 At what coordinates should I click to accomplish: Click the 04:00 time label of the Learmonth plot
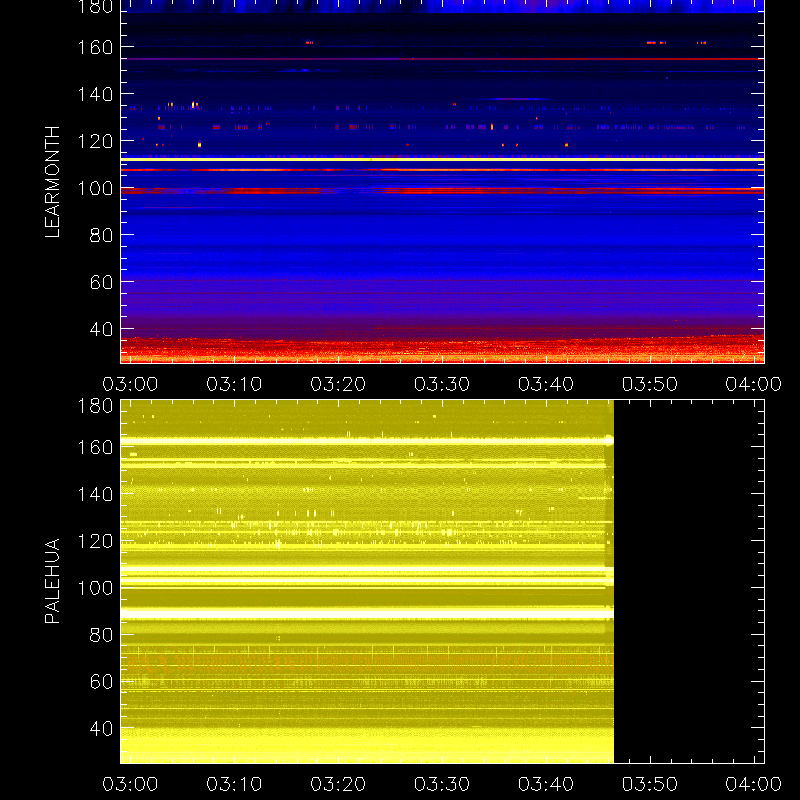pos(754,384)
